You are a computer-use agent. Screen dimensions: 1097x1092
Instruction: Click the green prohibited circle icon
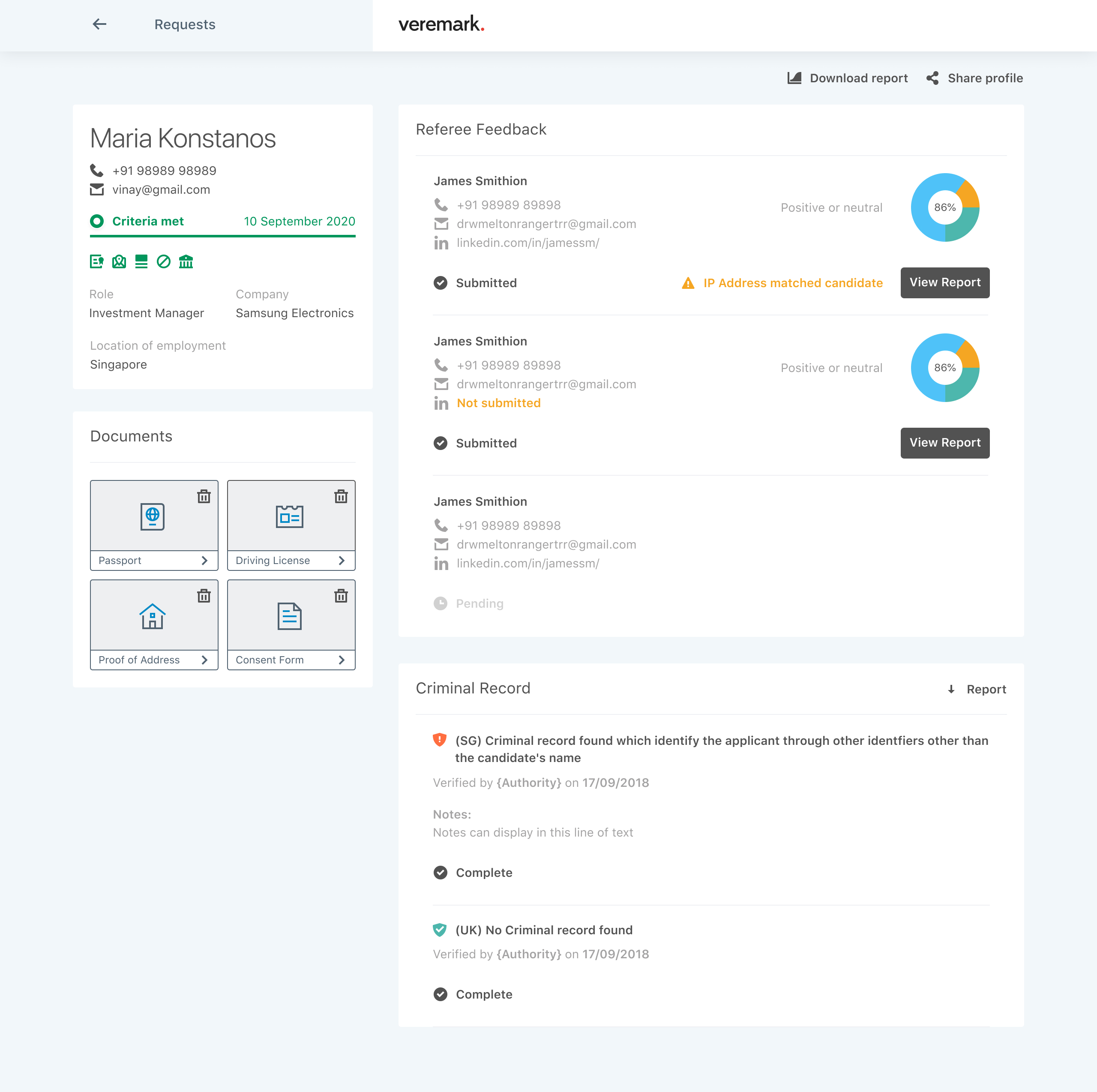tap(164, 261)
